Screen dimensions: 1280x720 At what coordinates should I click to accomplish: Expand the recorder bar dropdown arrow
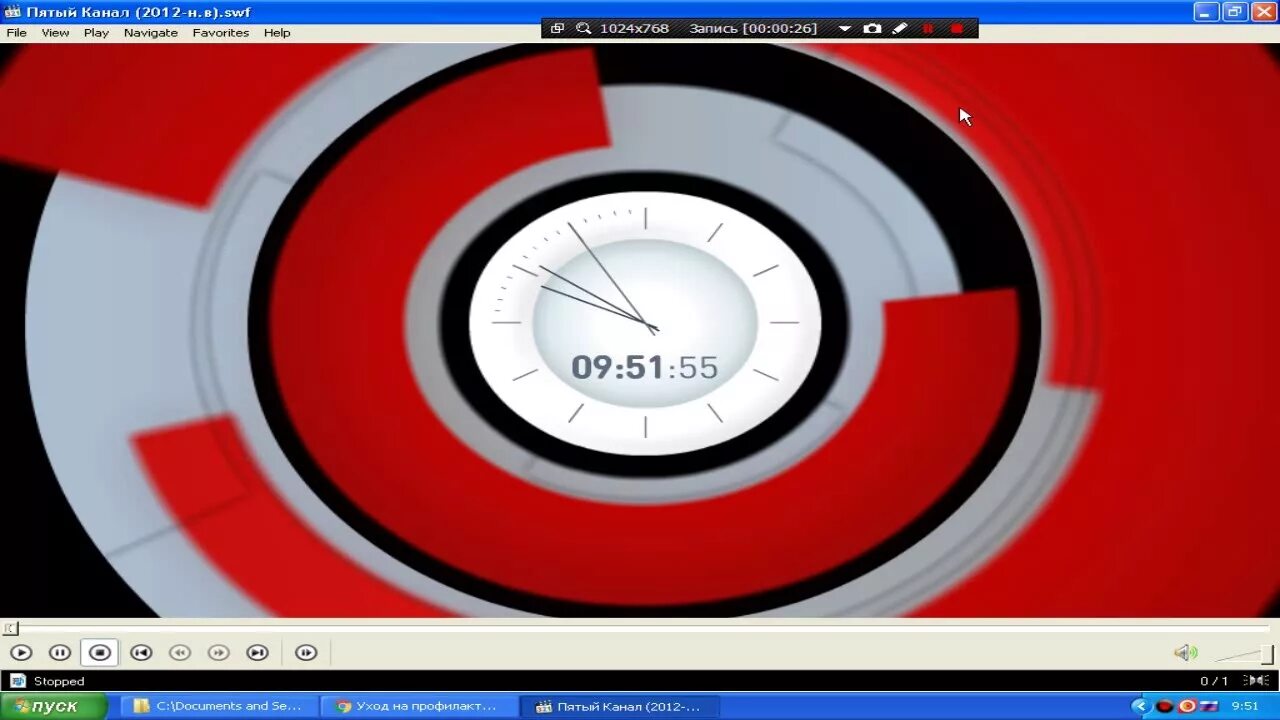click(844, 29)
